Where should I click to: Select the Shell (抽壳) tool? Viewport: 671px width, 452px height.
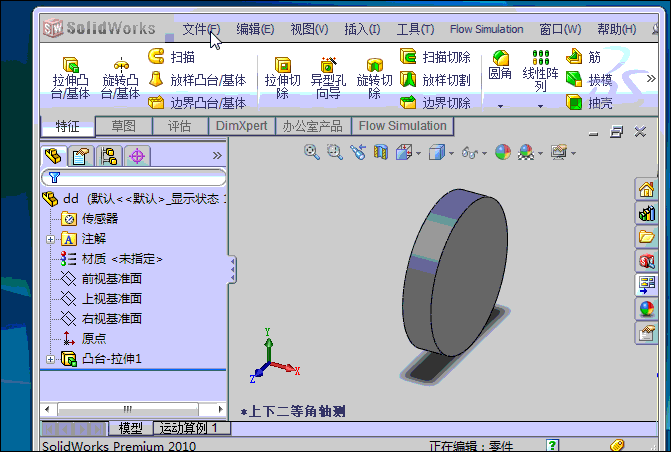[589, 103]
